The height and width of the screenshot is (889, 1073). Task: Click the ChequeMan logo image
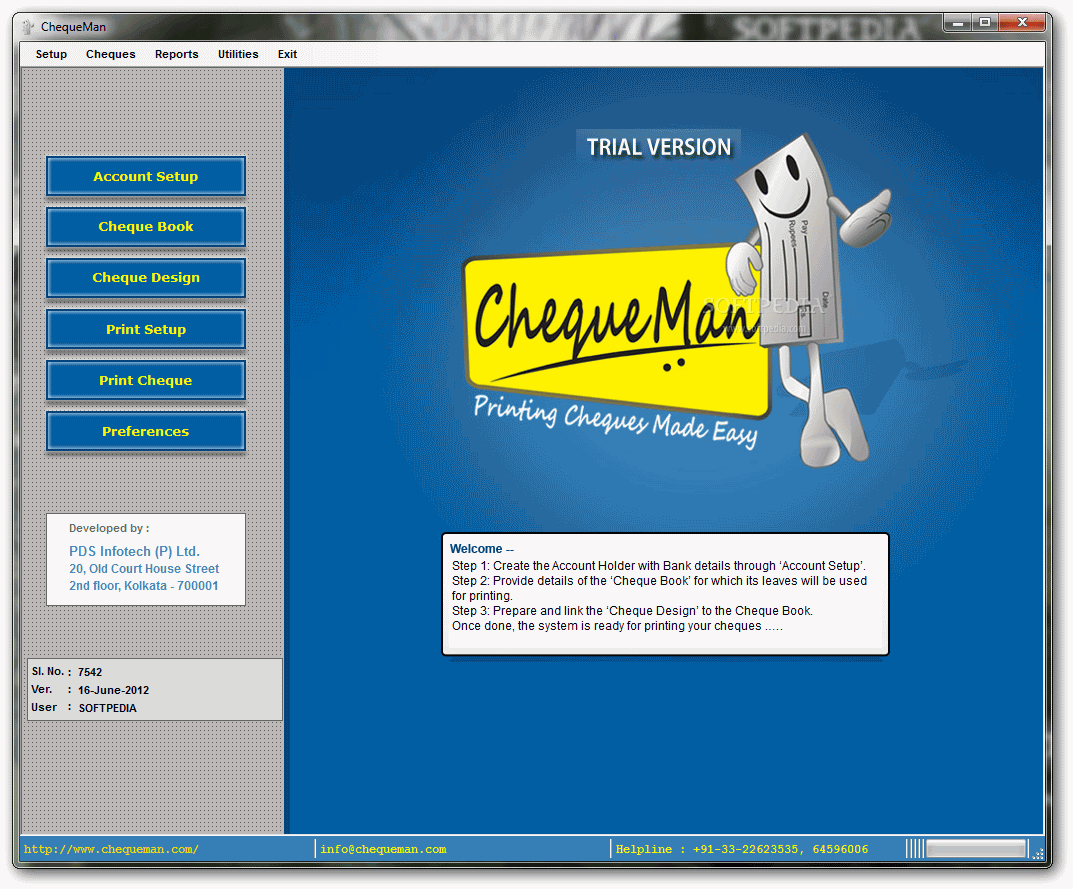click(616, 332)
